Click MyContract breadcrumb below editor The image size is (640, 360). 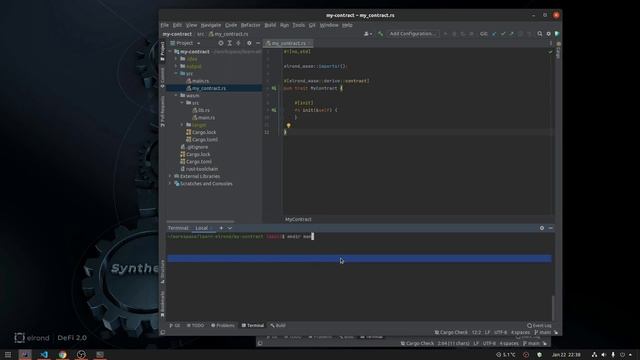click(298, 219)
